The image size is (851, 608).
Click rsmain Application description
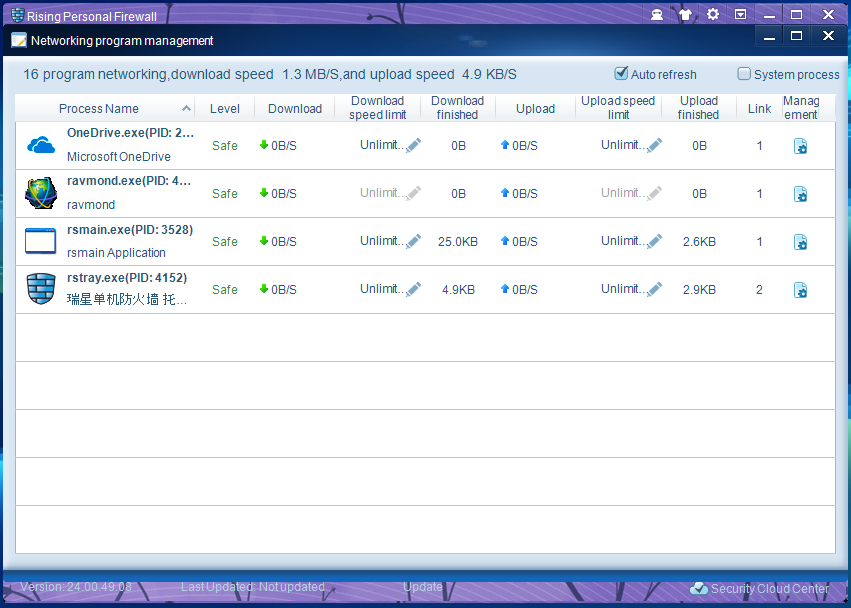pos(116,252)
